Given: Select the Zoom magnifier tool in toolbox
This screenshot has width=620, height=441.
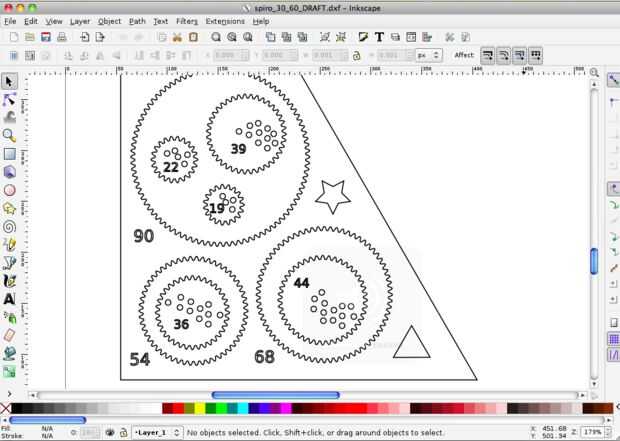Looking at the screenshot, I should pyautogui.click(x=9, y=135).
